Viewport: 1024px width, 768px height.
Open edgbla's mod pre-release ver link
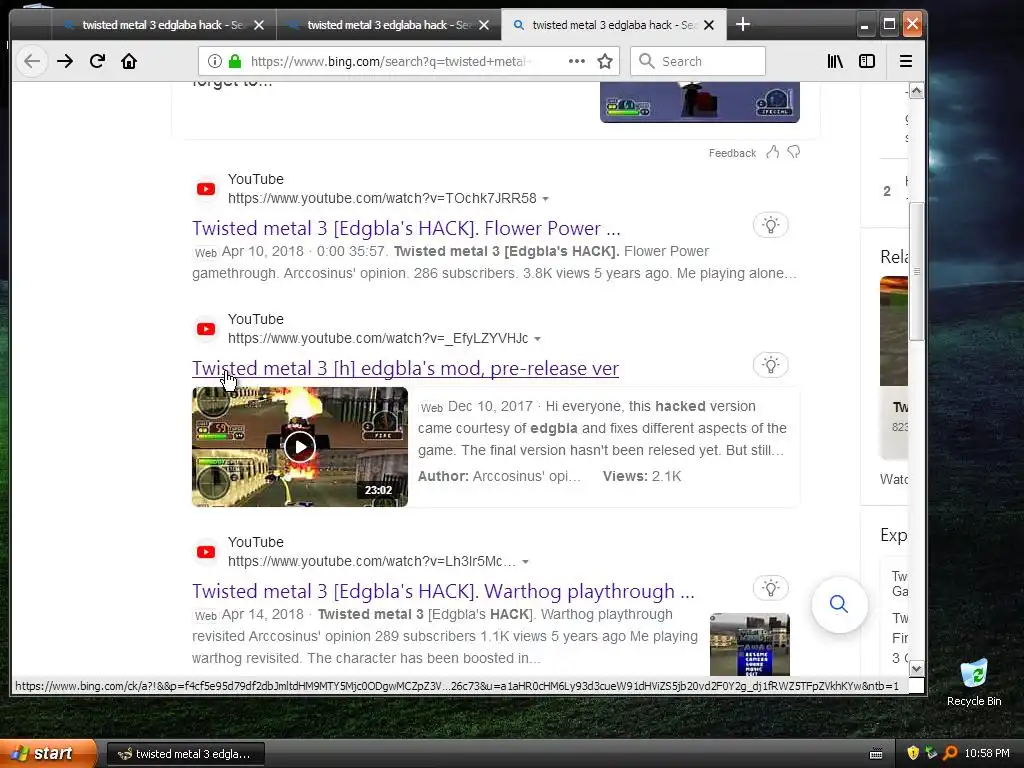point(406,368)
